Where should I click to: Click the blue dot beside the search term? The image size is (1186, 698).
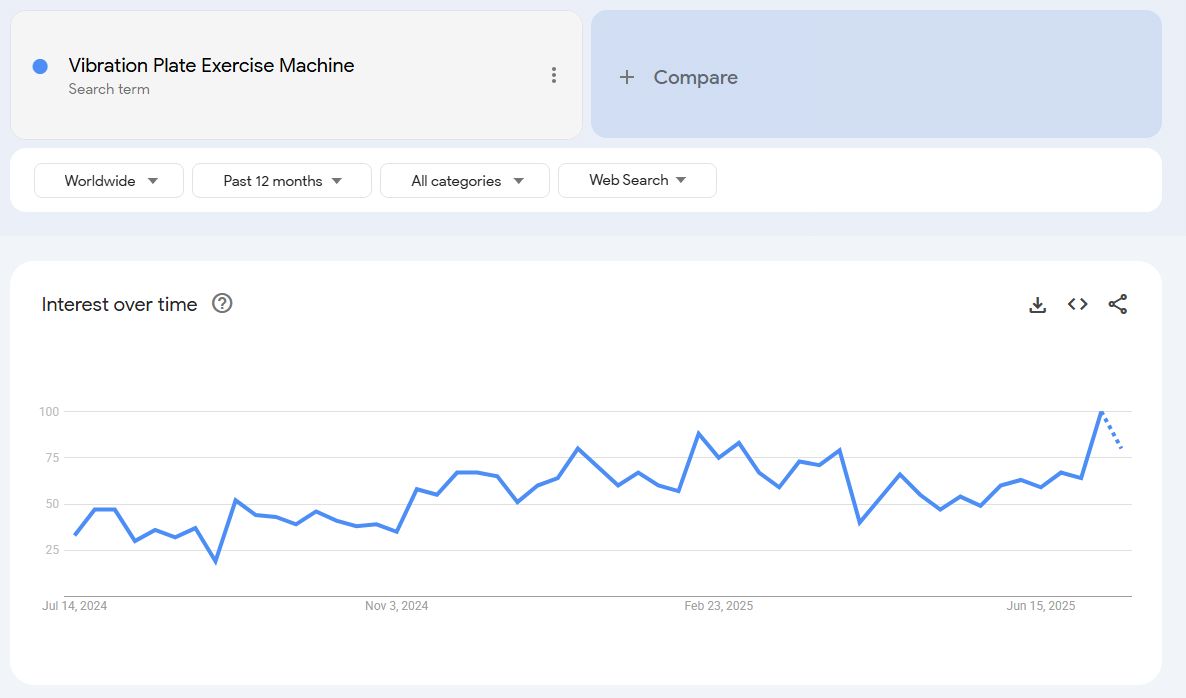(x=40, y=66)
